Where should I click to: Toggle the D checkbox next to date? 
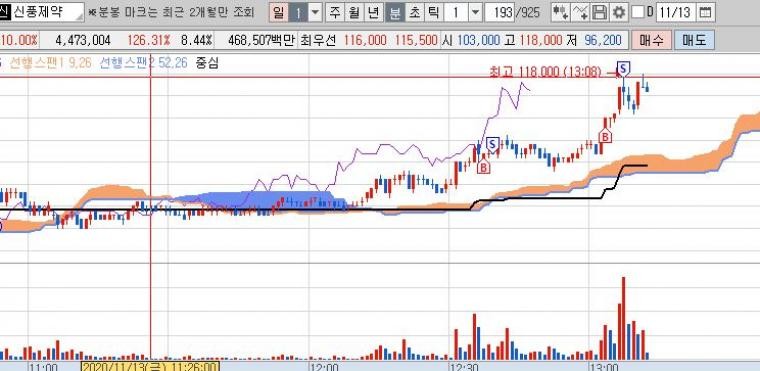coord(638,12)
